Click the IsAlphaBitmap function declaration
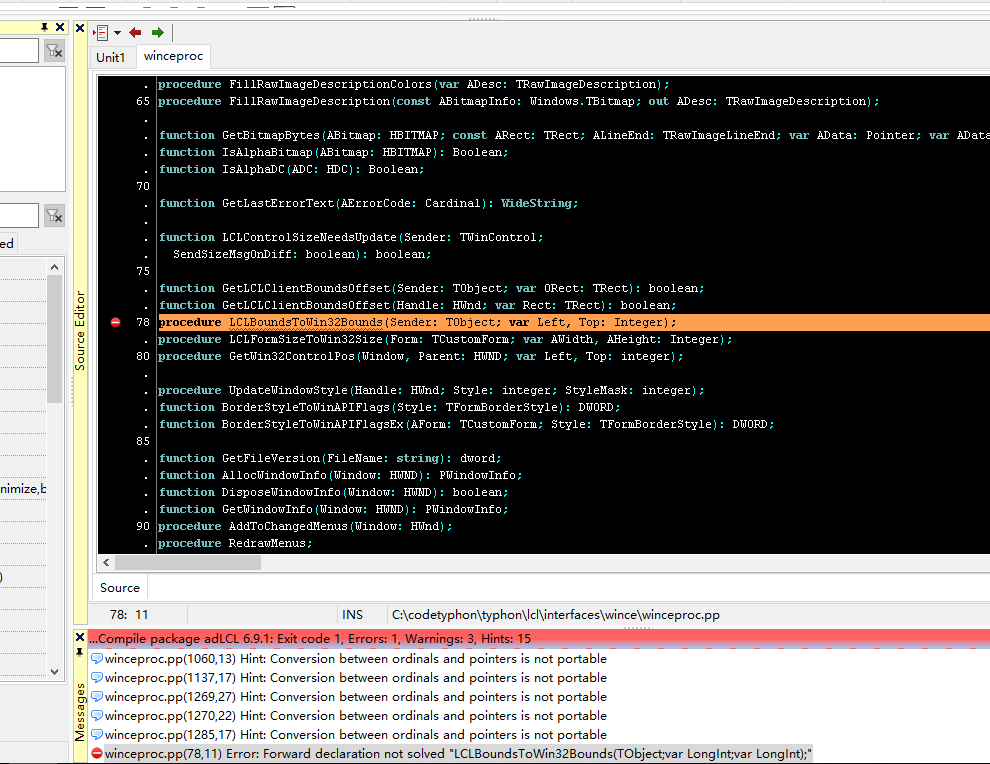 coord(333,152)
